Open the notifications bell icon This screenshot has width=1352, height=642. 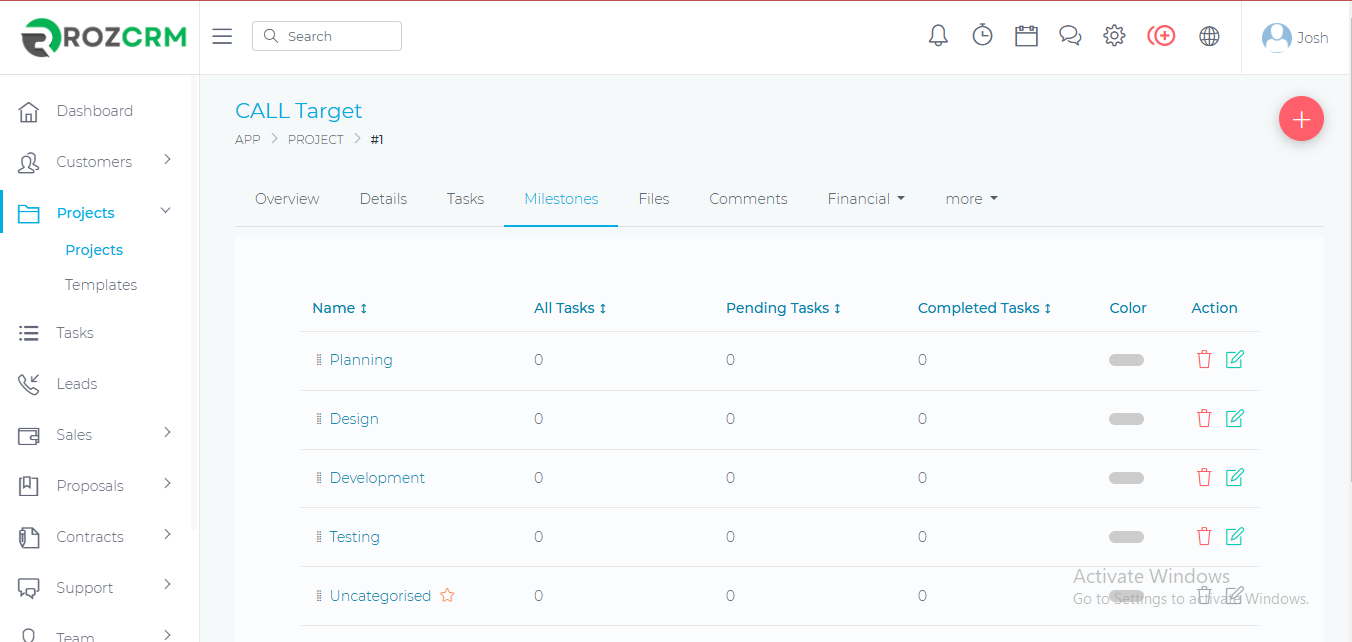pyautogui.click(x=938, y=36)
